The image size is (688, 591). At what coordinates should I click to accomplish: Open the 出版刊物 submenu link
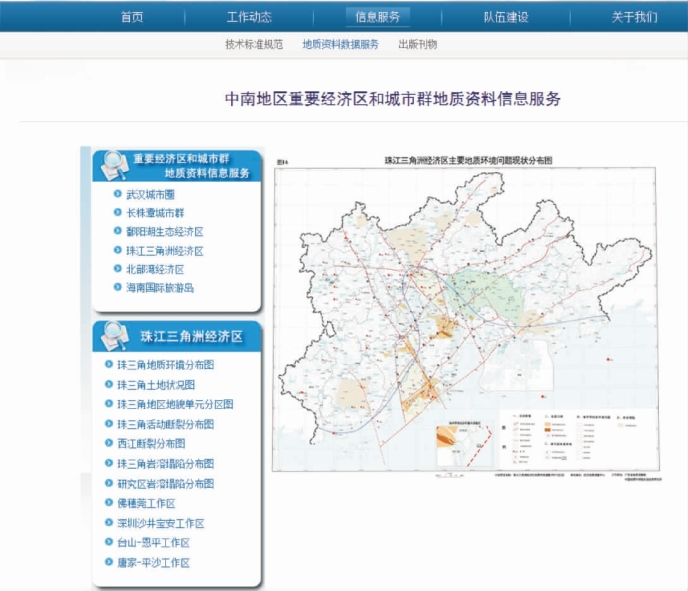417,45
